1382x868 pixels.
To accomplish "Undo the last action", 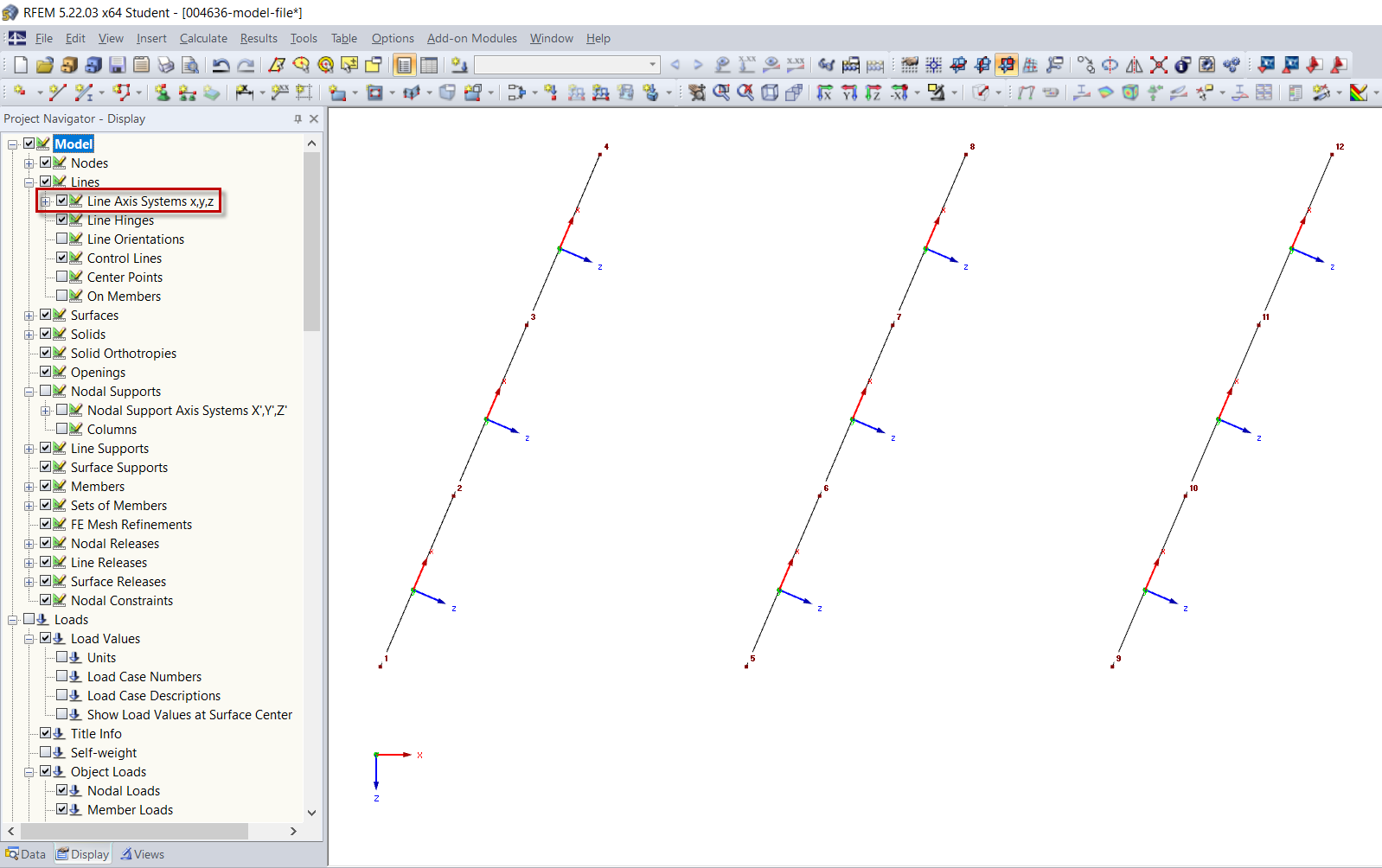I will pos(221,65).
